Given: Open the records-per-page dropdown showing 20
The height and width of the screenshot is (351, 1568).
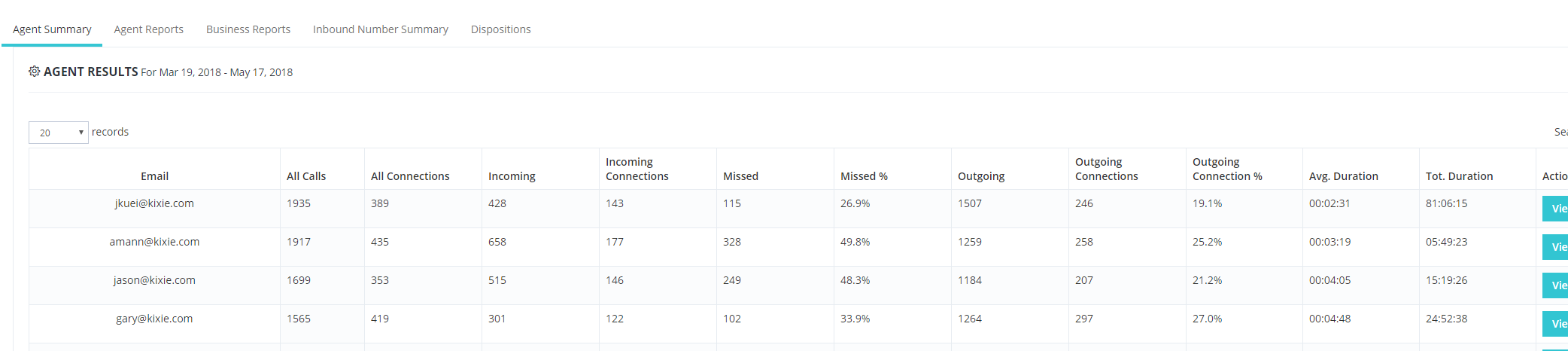Looking at the screenshot, I should (x=59, y=133).
